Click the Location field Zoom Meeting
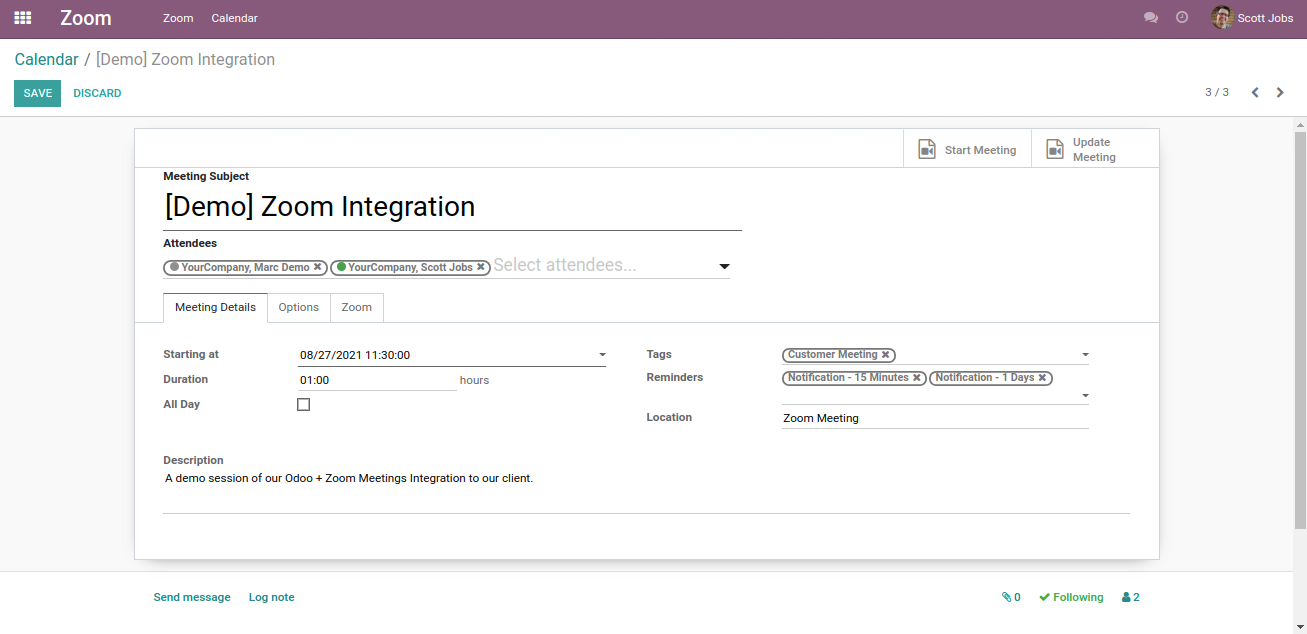Screen dimensions: 1307x634 [x=935, y=418]
